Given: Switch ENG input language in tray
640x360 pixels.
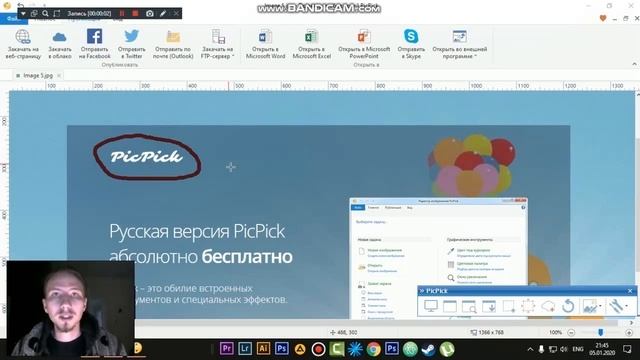Looking at the screenshot, I should coord(578,349).
